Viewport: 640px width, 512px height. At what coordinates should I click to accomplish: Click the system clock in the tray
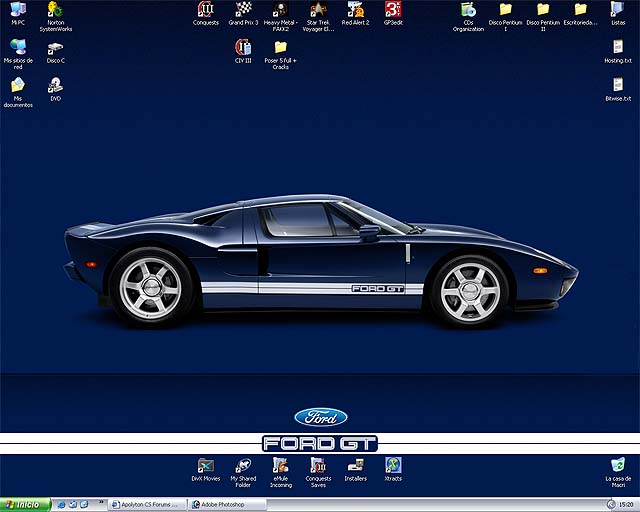point(625,505)
